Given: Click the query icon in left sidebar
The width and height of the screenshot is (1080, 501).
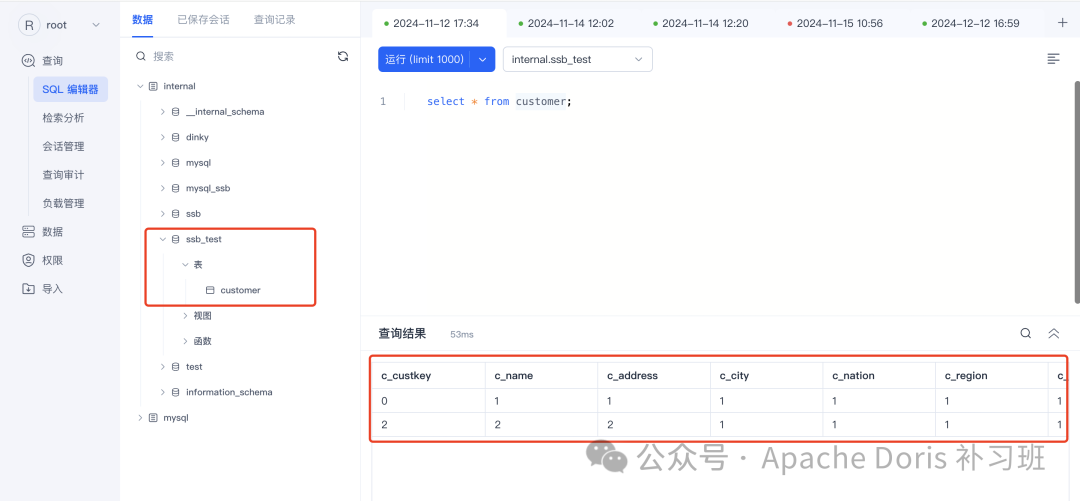Looking at the screenshot, I should pos(28,61).
